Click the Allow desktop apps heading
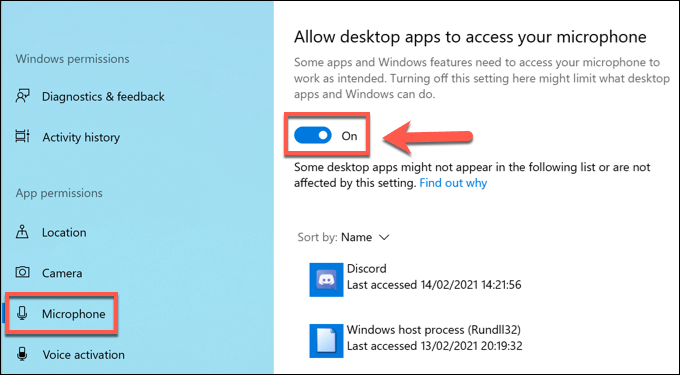 470,37
